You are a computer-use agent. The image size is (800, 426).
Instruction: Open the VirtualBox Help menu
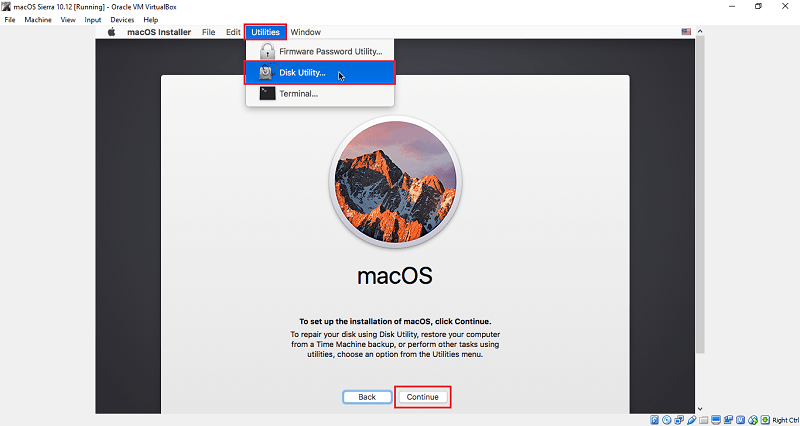pos(151,20)
